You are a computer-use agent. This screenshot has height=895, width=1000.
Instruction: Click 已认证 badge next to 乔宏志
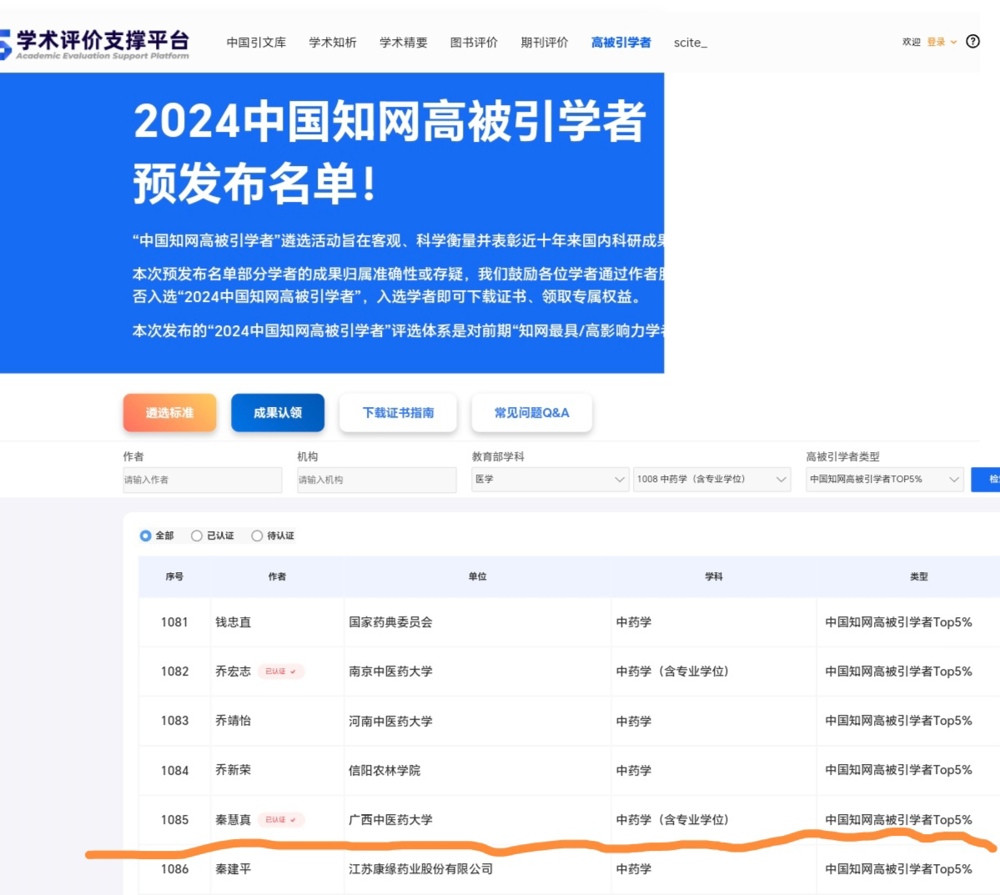tap(280, 672)
